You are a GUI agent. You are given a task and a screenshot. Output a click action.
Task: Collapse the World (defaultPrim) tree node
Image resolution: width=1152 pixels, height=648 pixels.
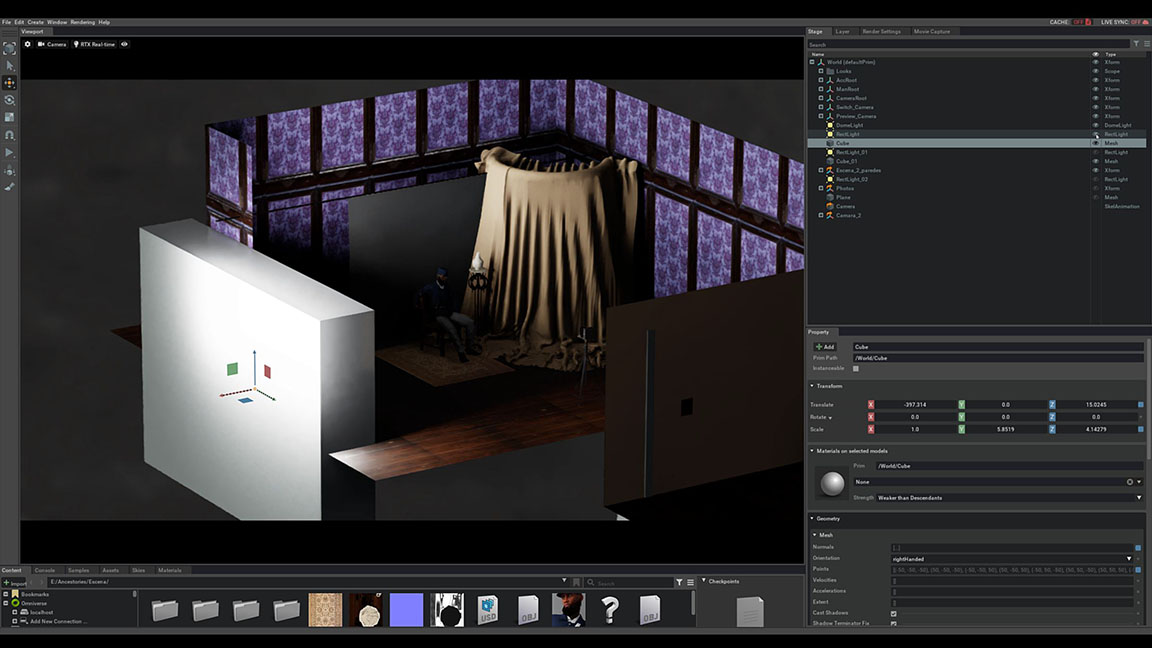point(813,62)
